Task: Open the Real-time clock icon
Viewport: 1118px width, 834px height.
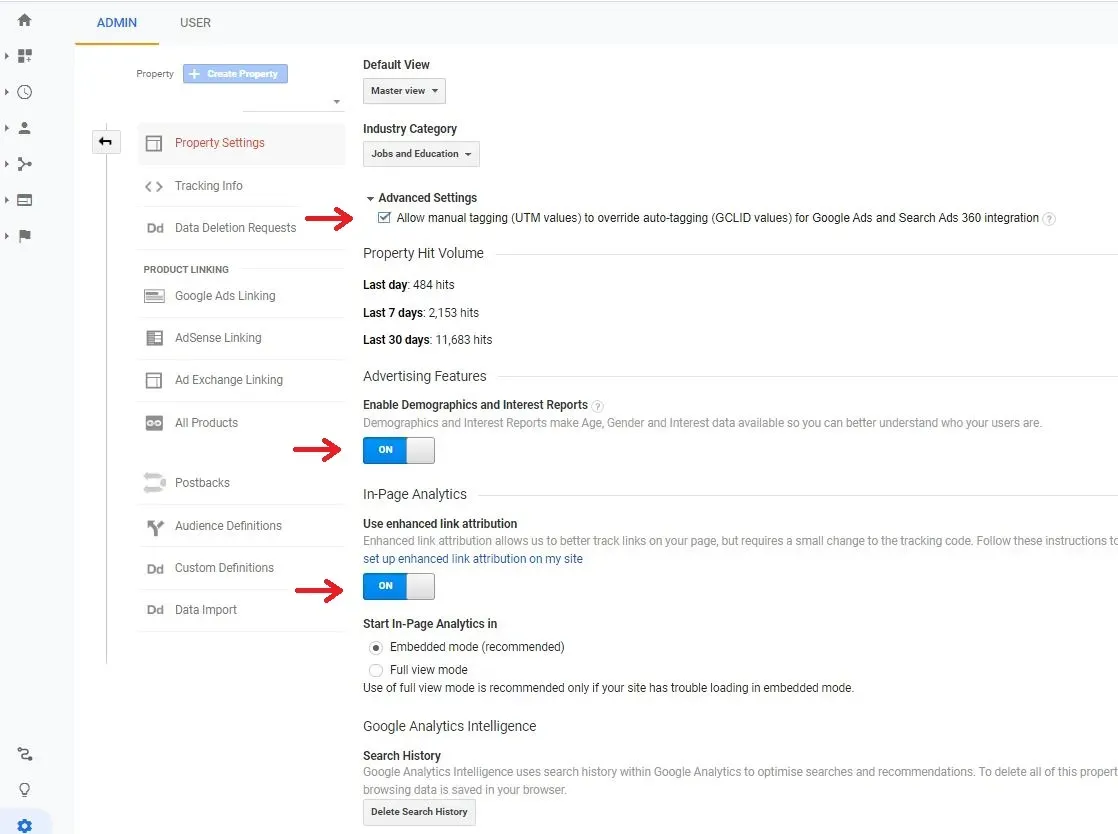Action: point(24,92)
